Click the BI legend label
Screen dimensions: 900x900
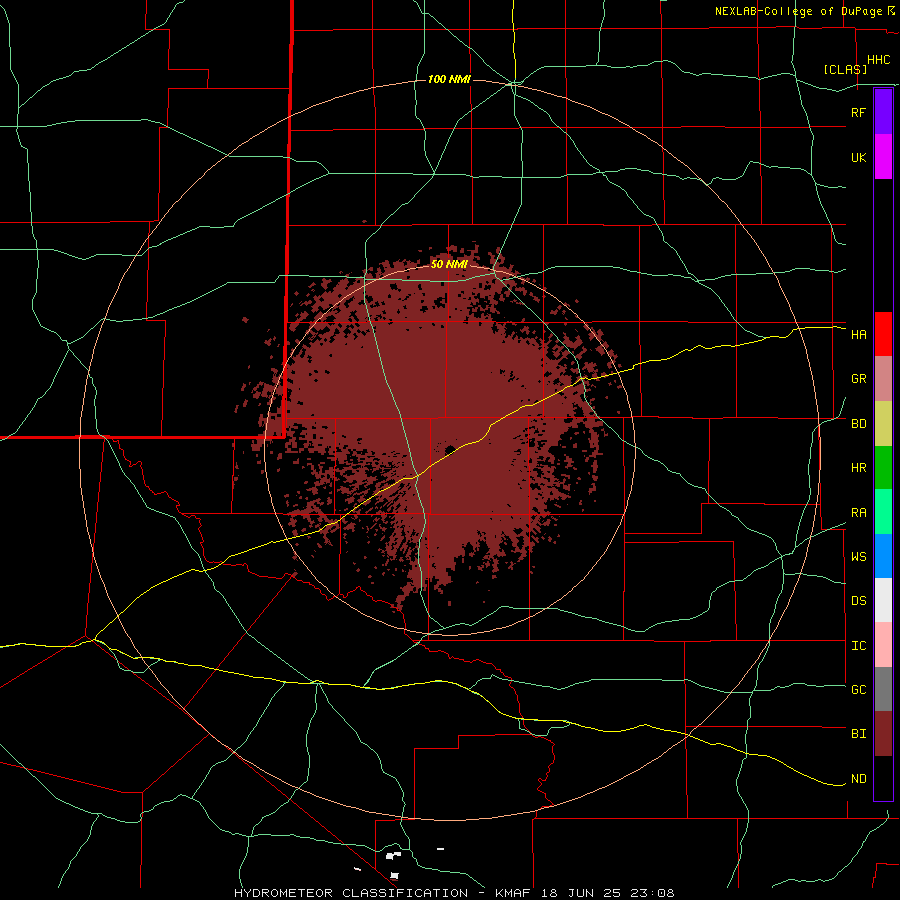pyautogui.click(x=858, y=734)
